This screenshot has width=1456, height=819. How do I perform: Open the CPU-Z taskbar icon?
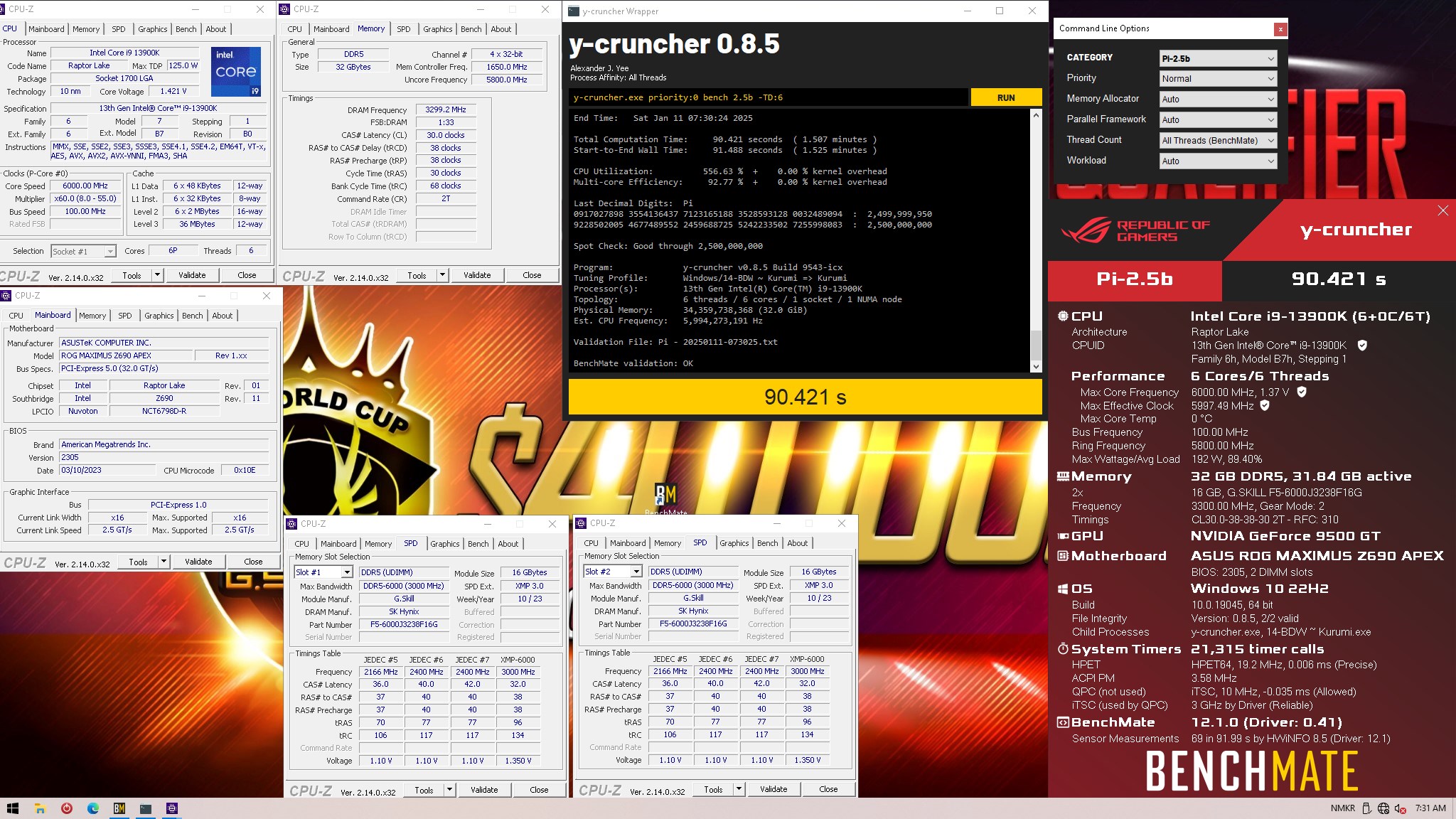point(172,808)
